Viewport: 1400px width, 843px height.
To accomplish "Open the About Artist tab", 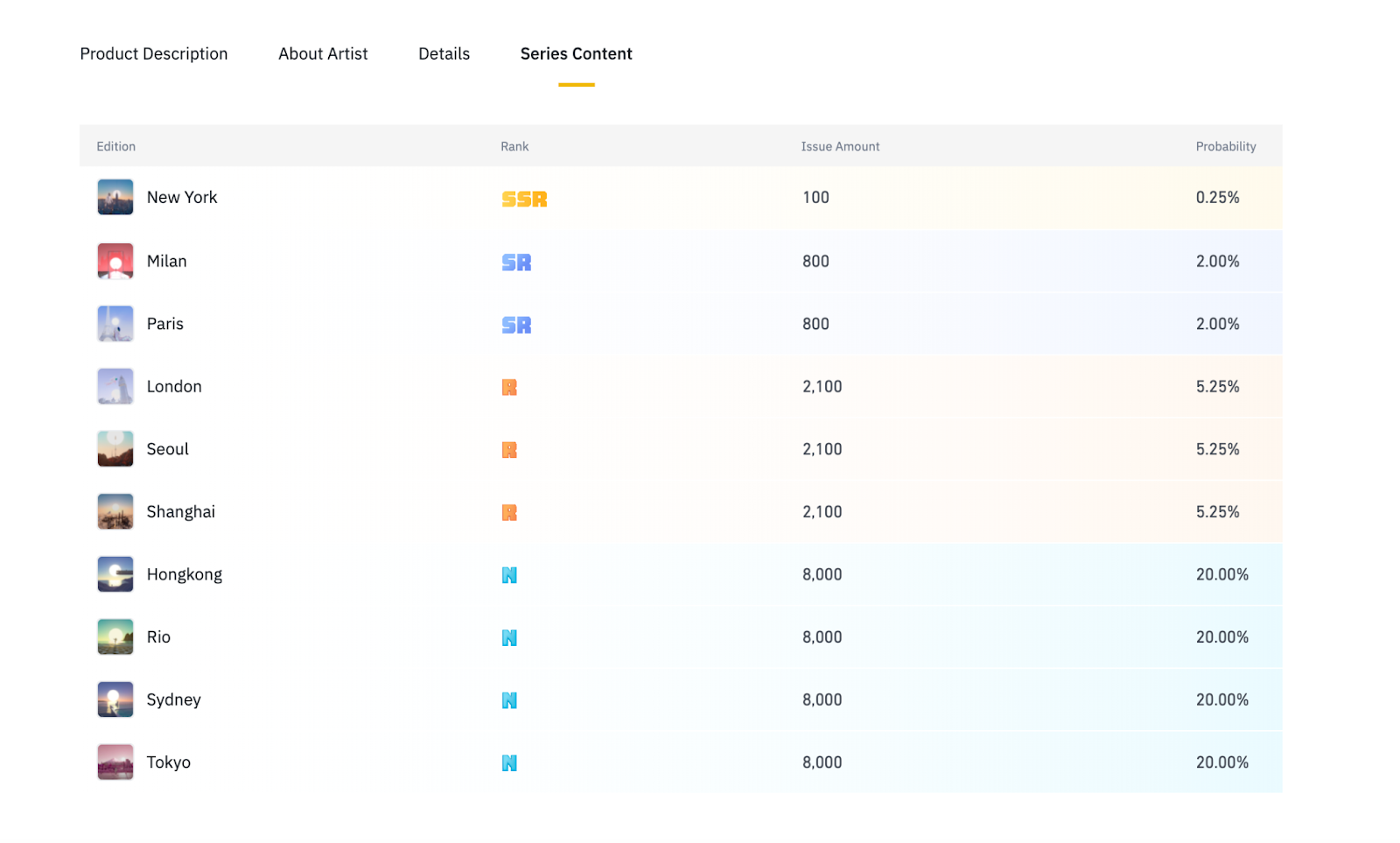I will pos(323,54).
